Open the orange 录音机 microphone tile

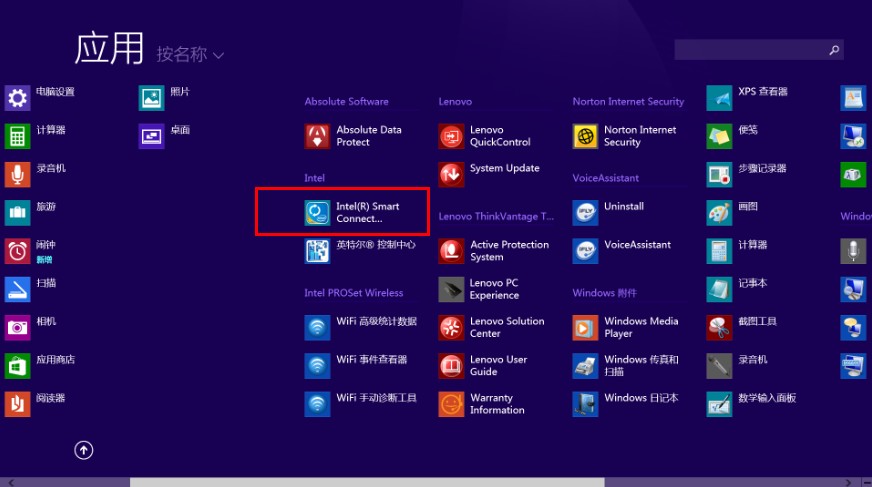click(x=17, y=175)
